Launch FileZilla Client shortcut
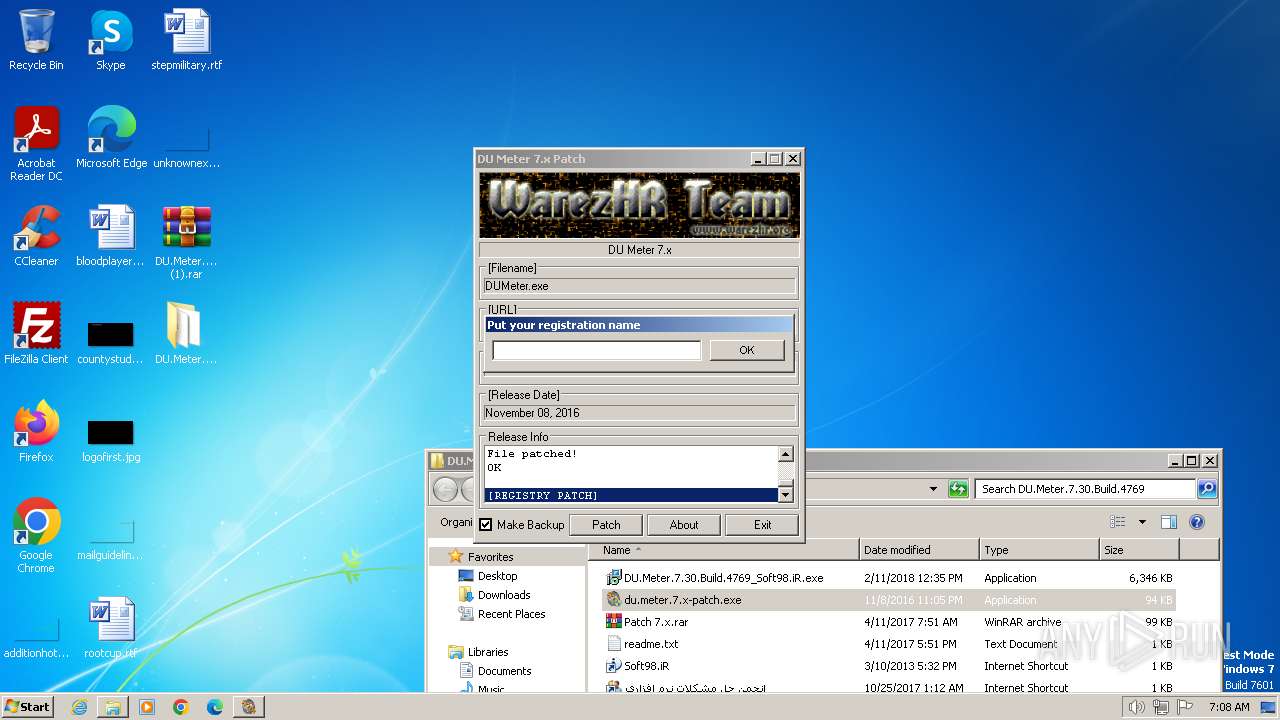The image size is (1280, 720). point(36,333)
